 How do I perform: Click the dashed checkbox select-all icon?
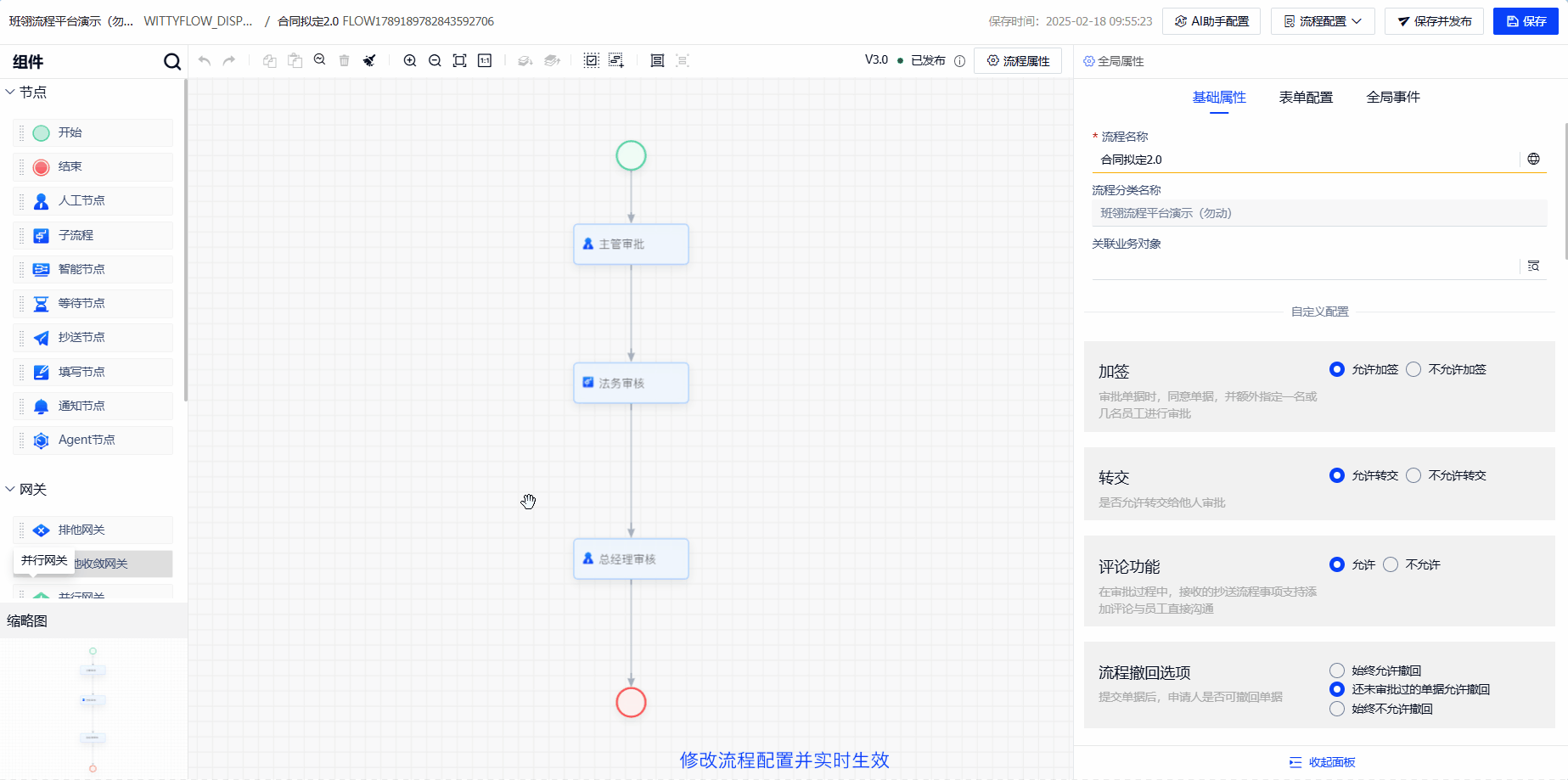pyautogui.click(x=592, y=60)
